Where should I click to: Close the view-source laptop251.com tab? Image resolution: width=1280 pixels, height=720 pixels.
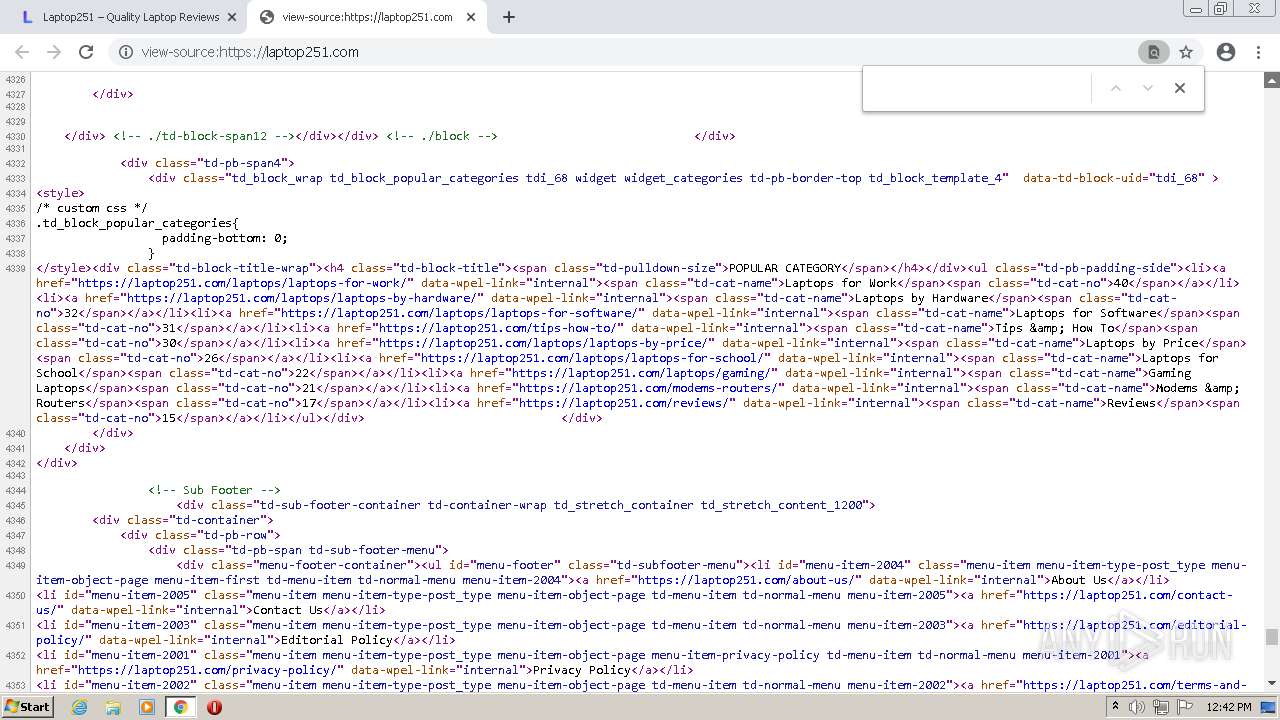coord(471,17)
